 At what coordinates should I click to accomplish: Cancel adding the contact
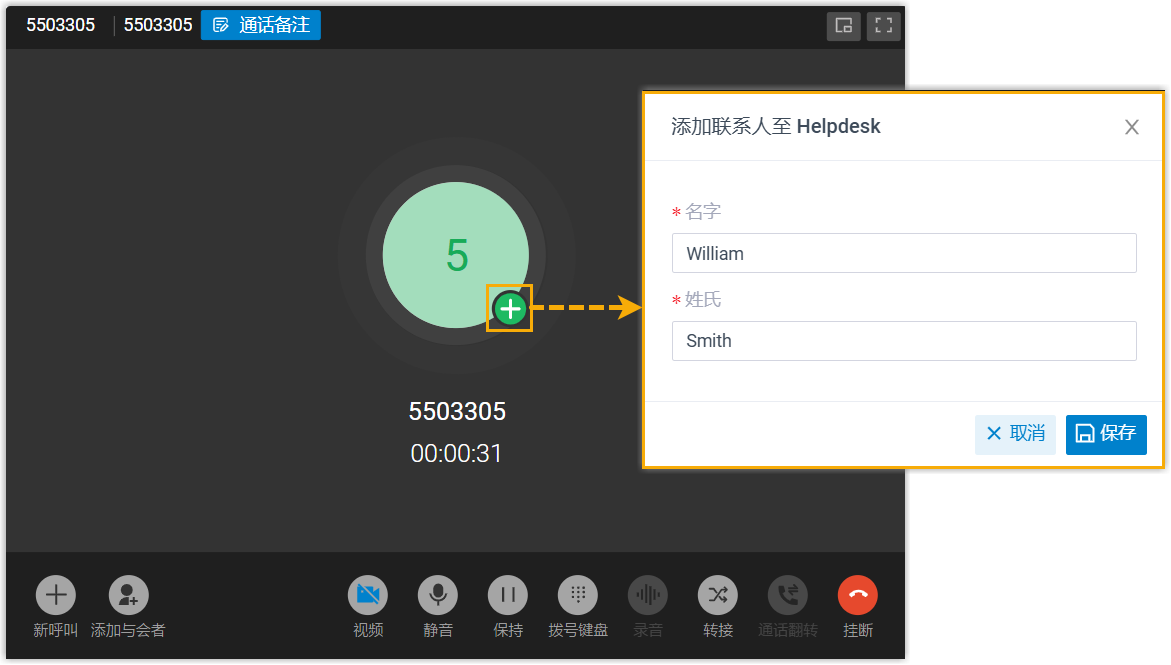[x=1015, y=434]
